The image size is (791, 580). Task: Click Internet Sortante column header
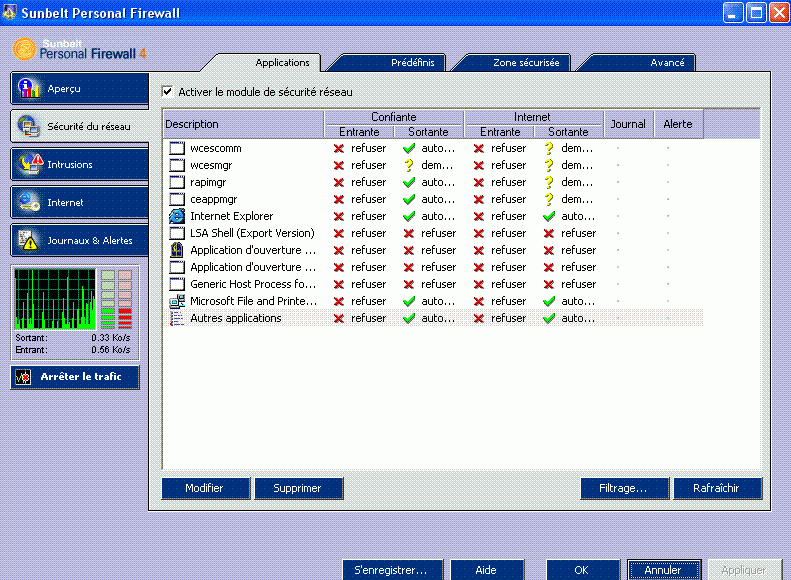pyautogui.click(x=569, y=132)
